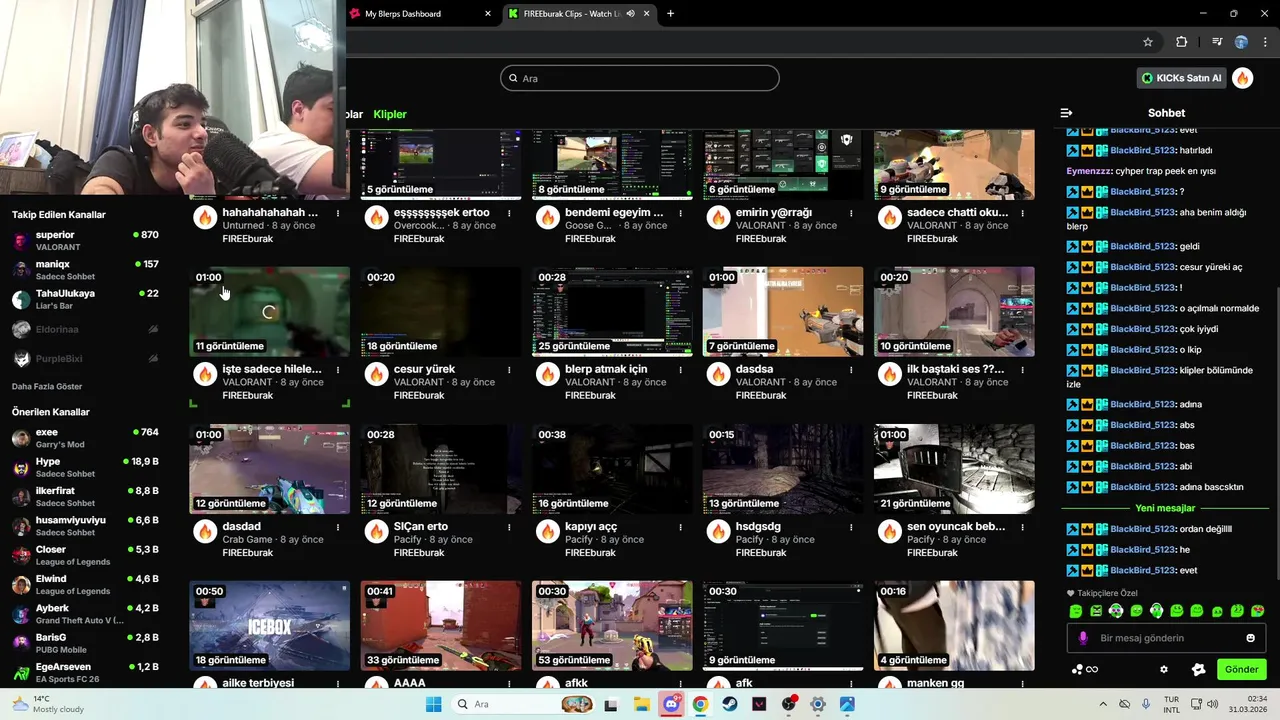Click the BlackBird_5123 name in 'hatırladı' message

coord(1143,150)
